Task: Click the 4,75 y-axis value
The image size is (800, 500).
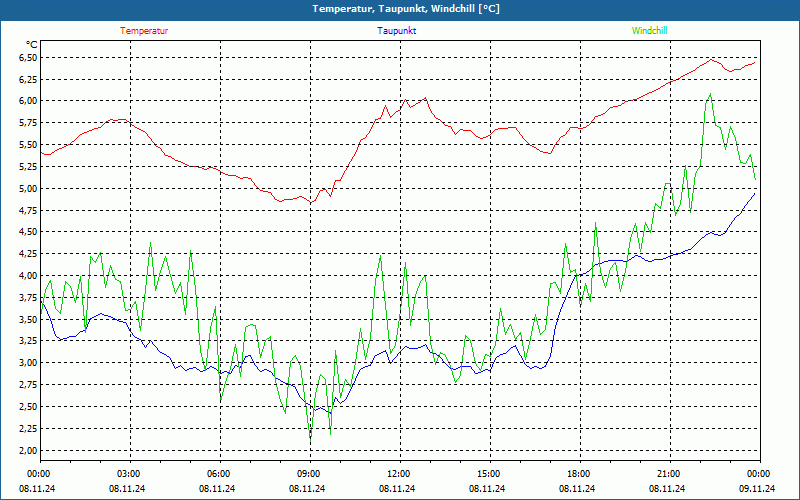Action: (x=28, y=211)
